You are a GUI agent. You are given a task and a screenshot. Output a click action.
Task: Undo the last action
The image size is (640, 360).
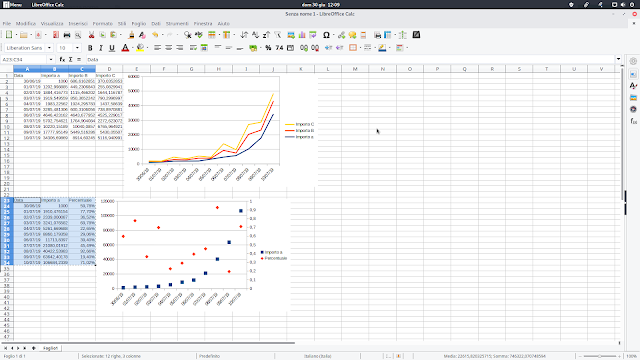[x=155, y=35]
